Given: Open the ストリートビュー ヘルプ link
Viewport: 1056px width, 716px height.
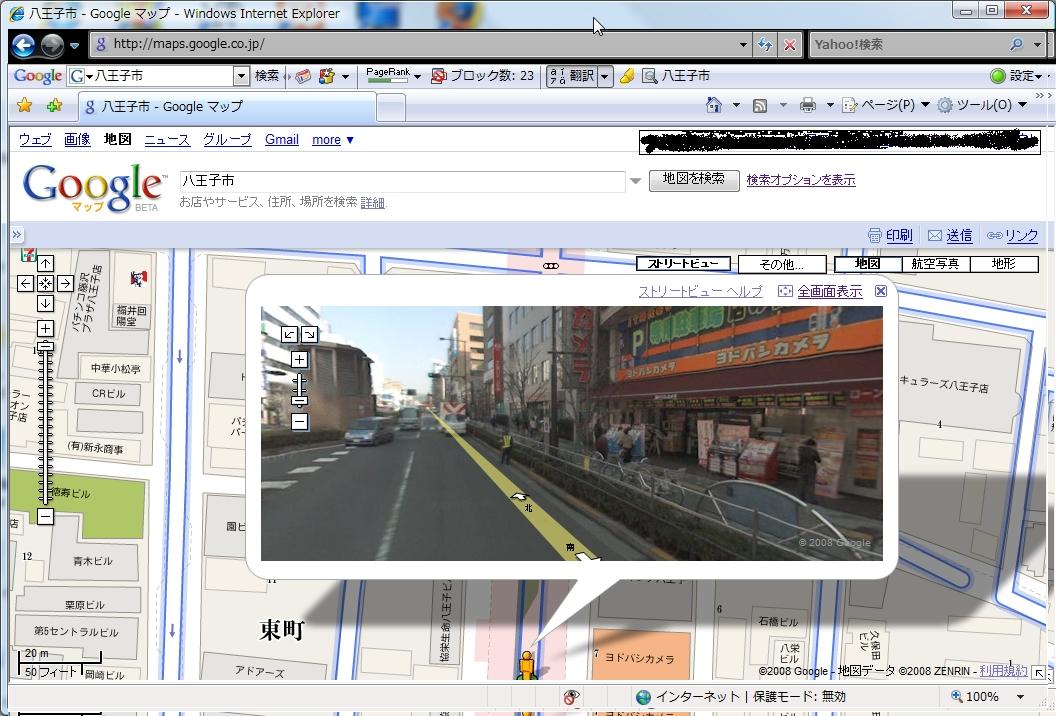Looking at the screenshot, I should [x=700, y=291].
